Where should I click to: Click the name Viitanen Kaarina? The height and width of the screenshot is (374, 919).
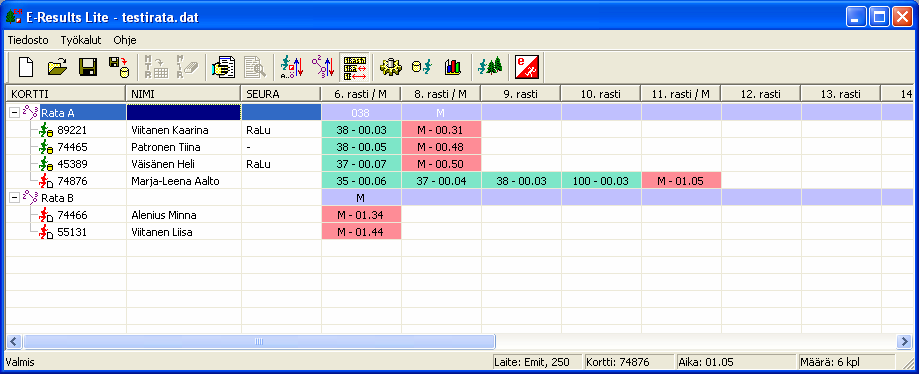click(x=170, y=130)
